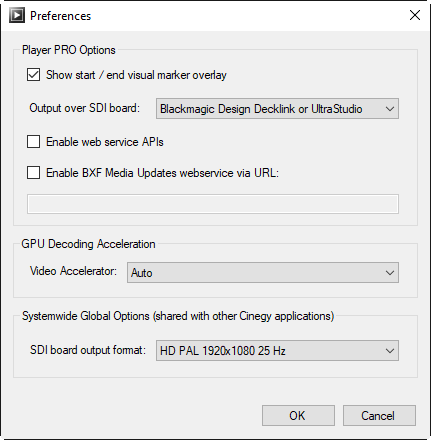The width and height of the screenshot is (431, 440).
Task: Uncheck Show start / end visual marker overlay
Action: coord(33,75)
